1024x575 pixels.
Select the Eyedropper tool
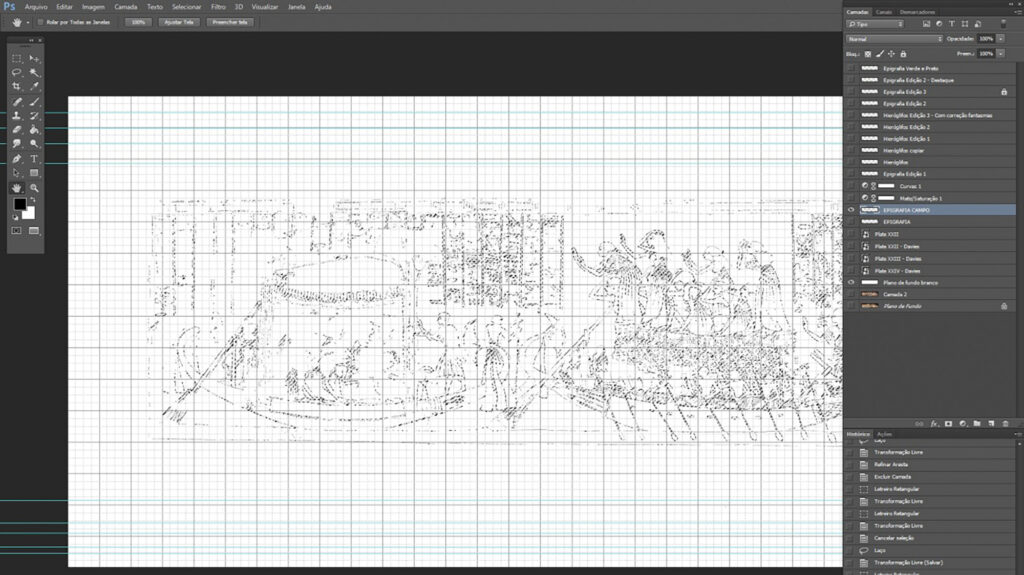point(34,86)
